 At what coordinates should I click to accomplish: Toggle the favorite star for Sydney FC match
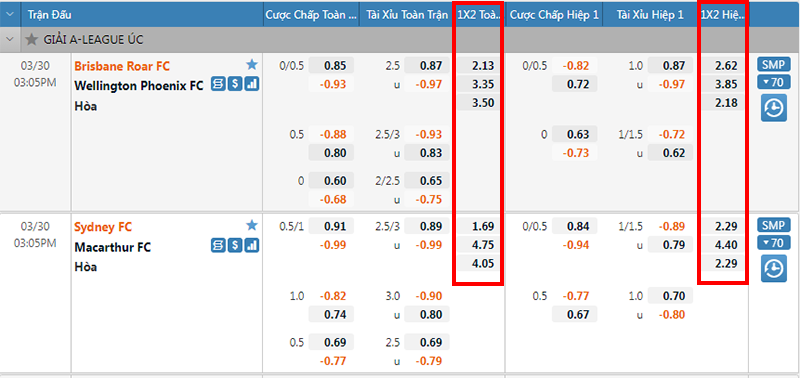click(x=252, y=225)
